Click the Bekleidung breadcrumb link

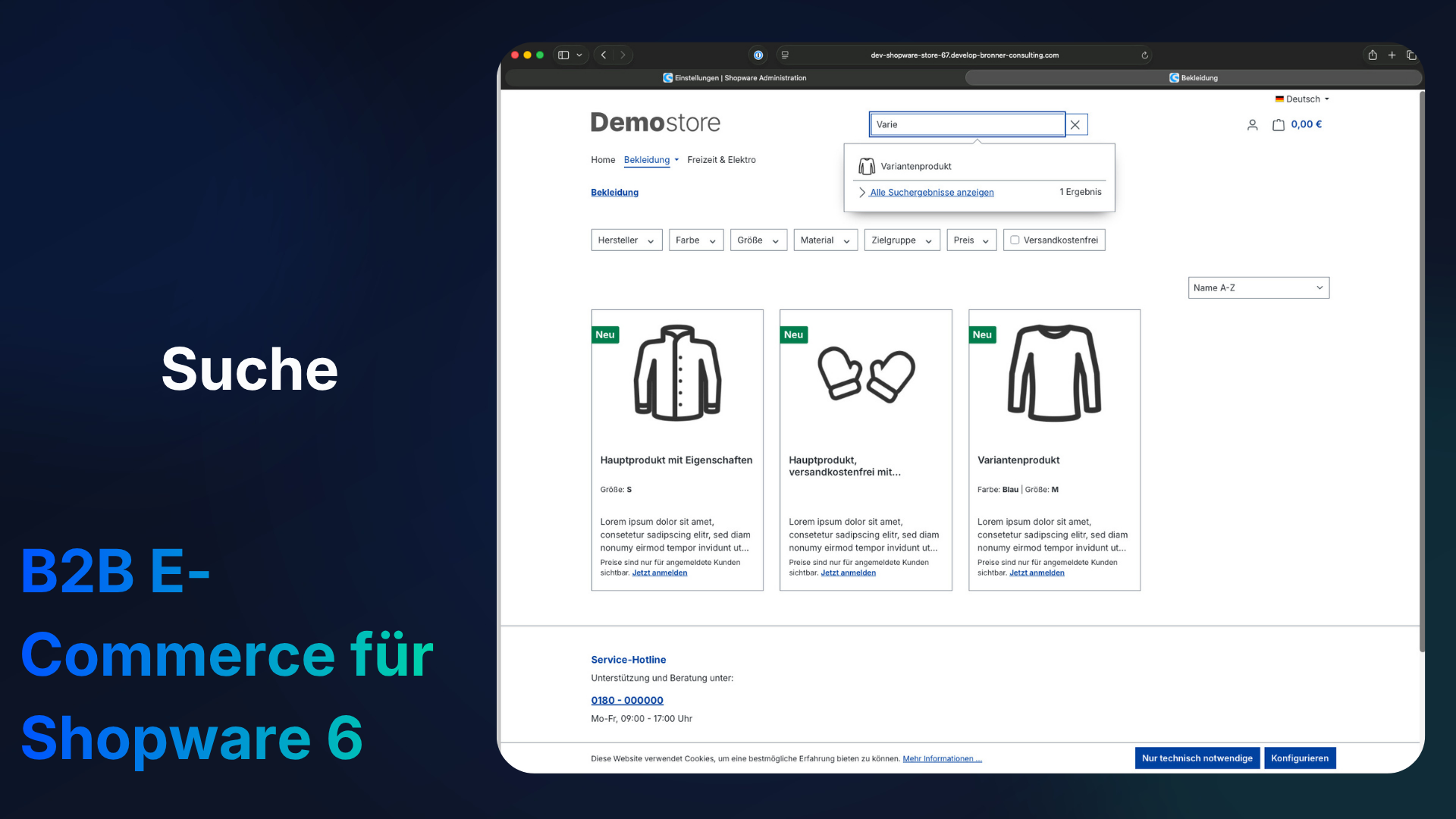(614, 193)
